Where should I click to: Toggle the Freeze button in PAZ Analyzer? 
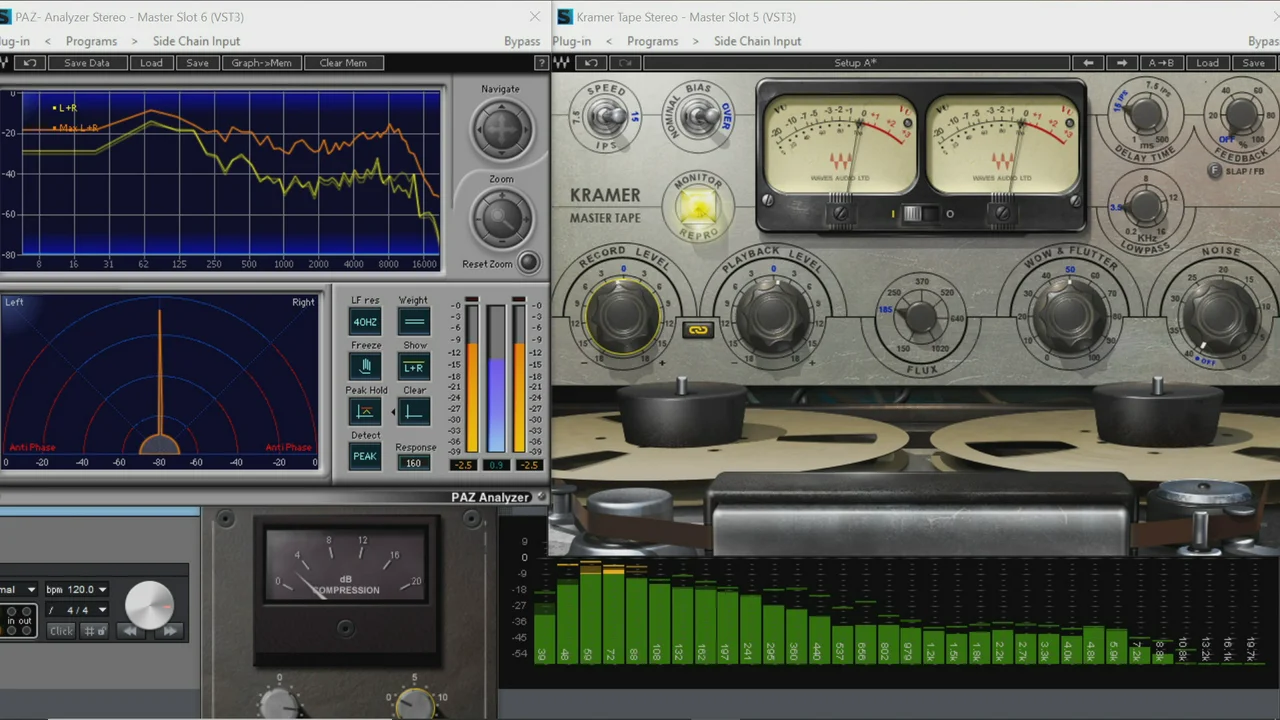(365, 366)
